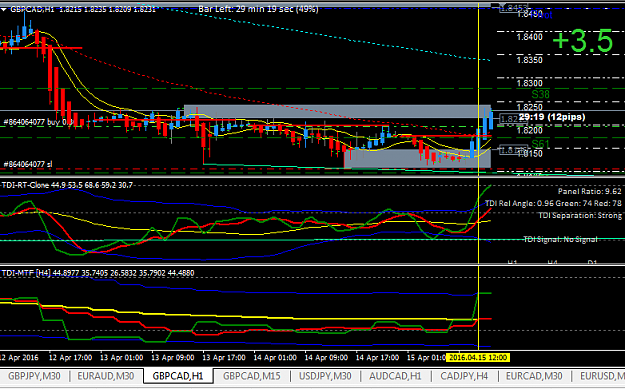
Task: Click the 1.8250 price scale value
Action: (x=530, y=107)
